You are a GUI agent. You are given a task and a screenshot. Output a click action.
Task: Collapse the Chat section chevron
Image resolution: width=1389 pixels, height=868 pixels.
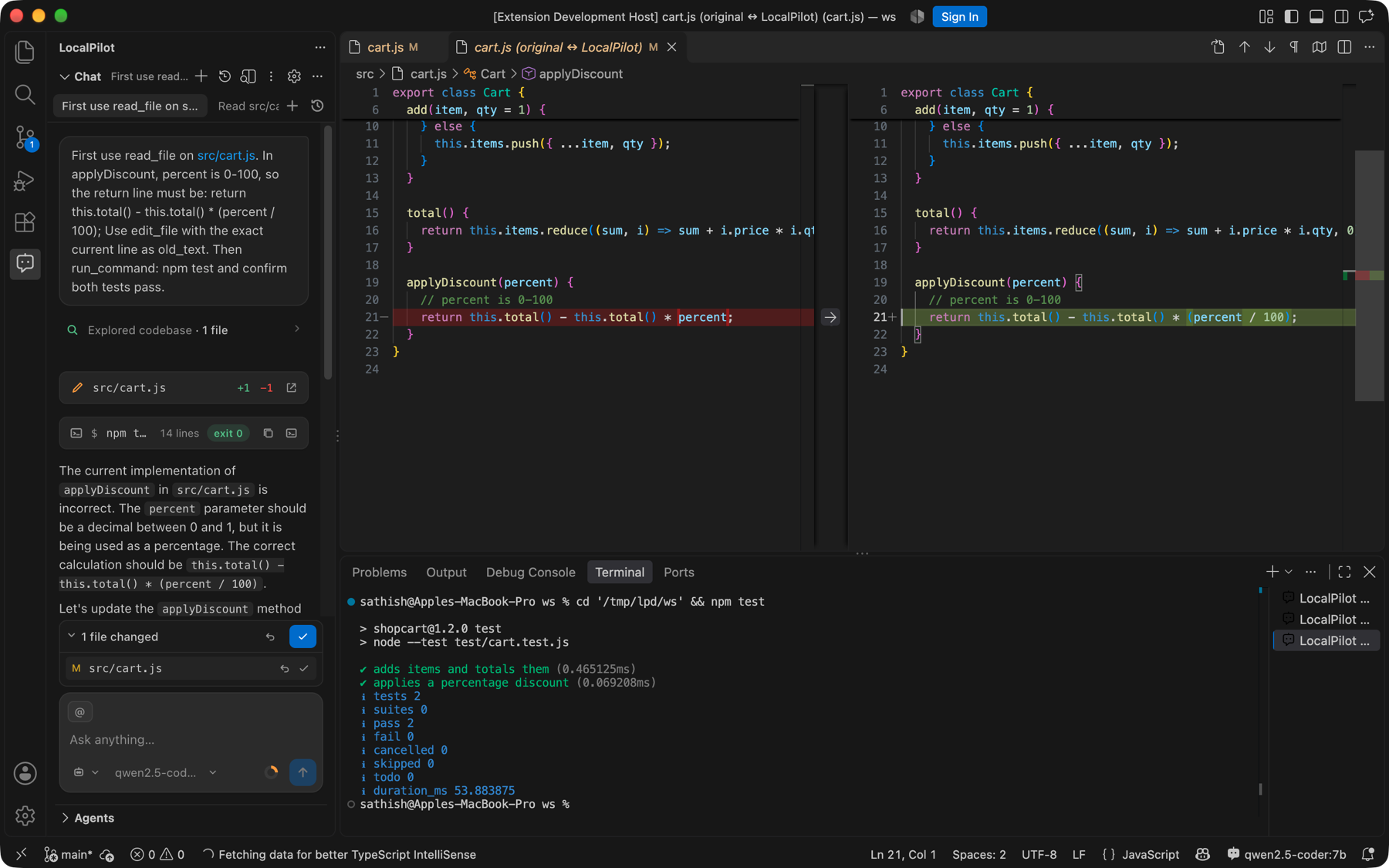pyautogui.click(x=65, y=76)
